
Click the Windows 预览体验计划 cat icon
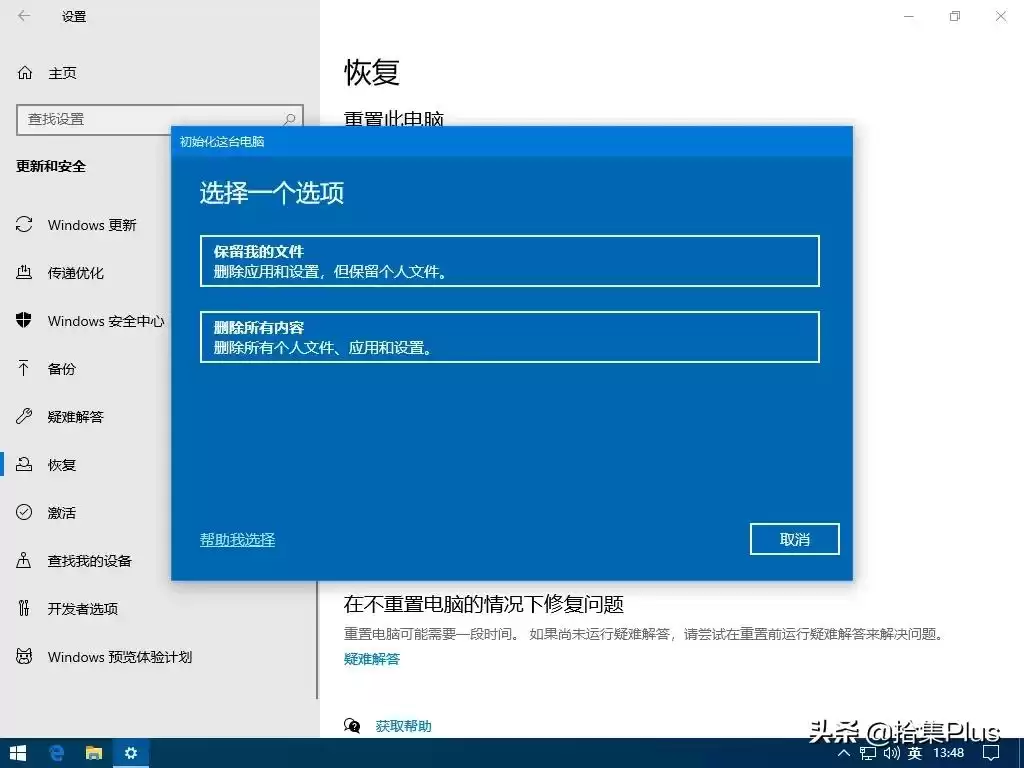click(x=24, y=656)
